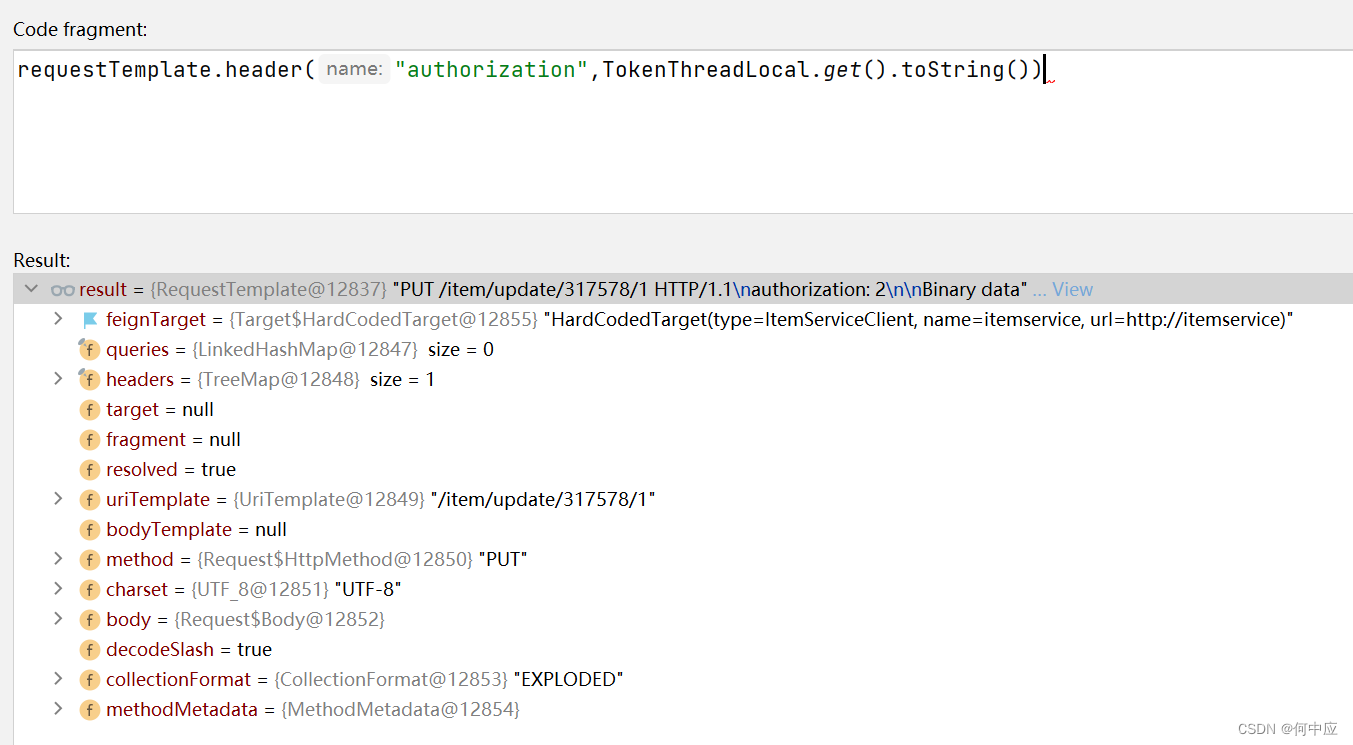Collapse the result node with the chevron
Screen dimensions: 1353x745
[x=30, y=288]
